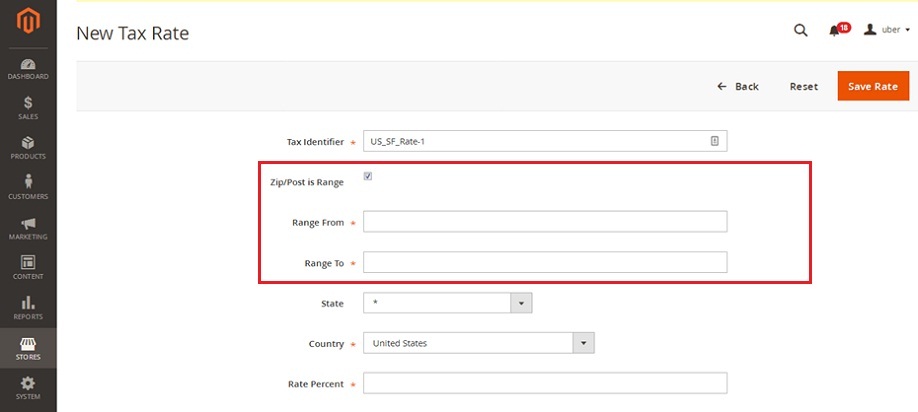The width and height of the screenshot is (918, 412).
Task: Open the Dashboard sidebar icon
Action: pos(28,64)
